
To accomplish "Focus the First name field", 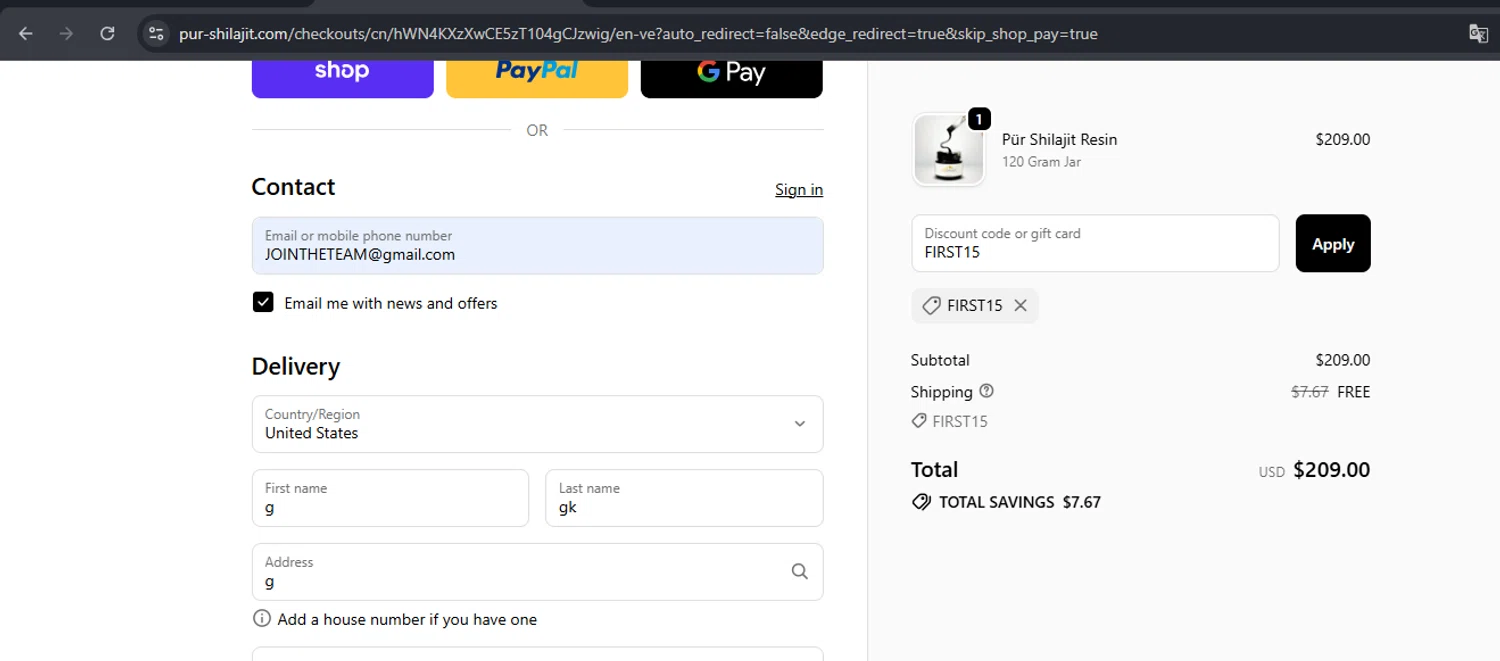I will pos(390,498).
